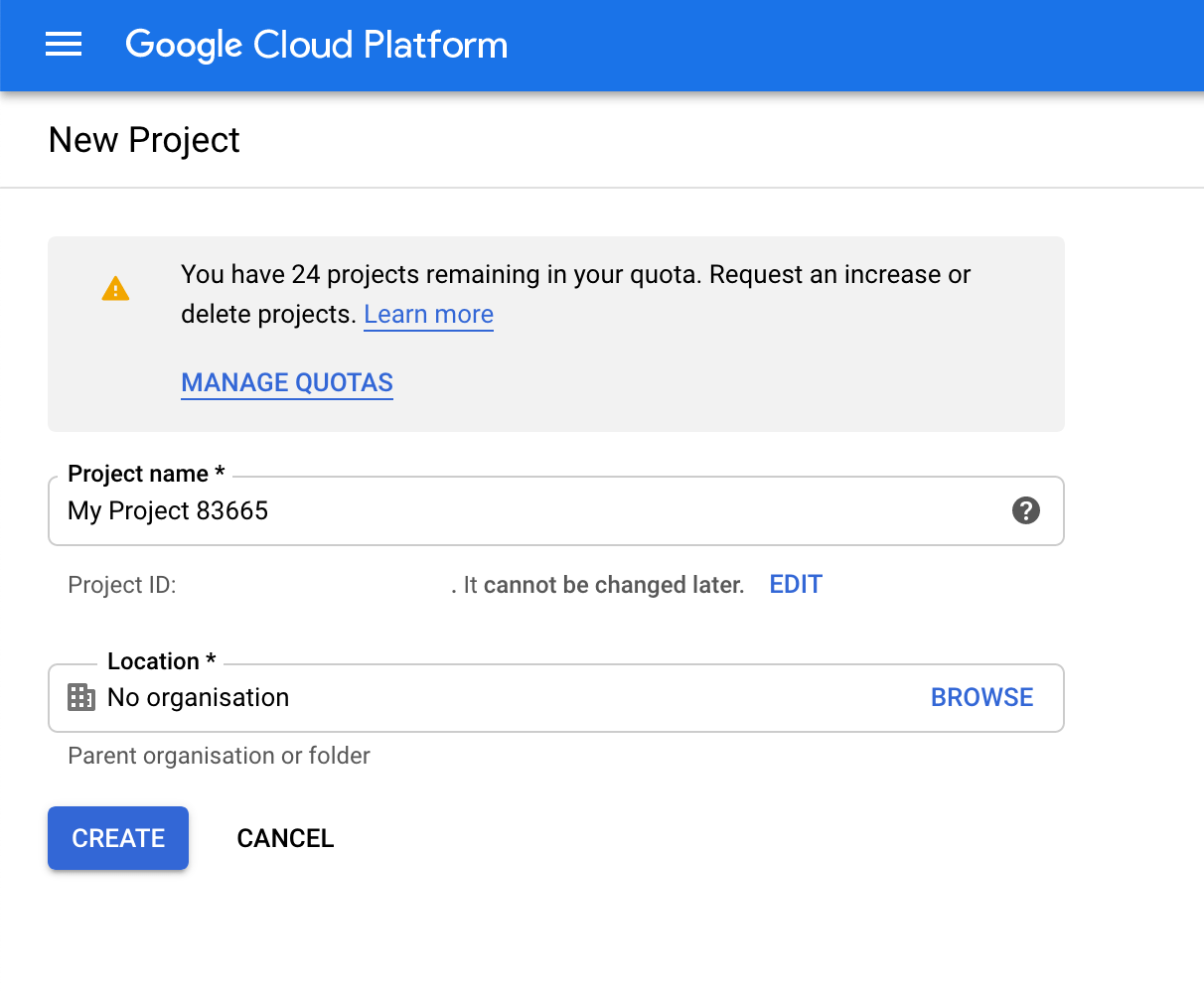This screenshot has width=1204, height=995.
Task: Click the blue header bar
Action: pyautogui.click(x=795, y=44)
